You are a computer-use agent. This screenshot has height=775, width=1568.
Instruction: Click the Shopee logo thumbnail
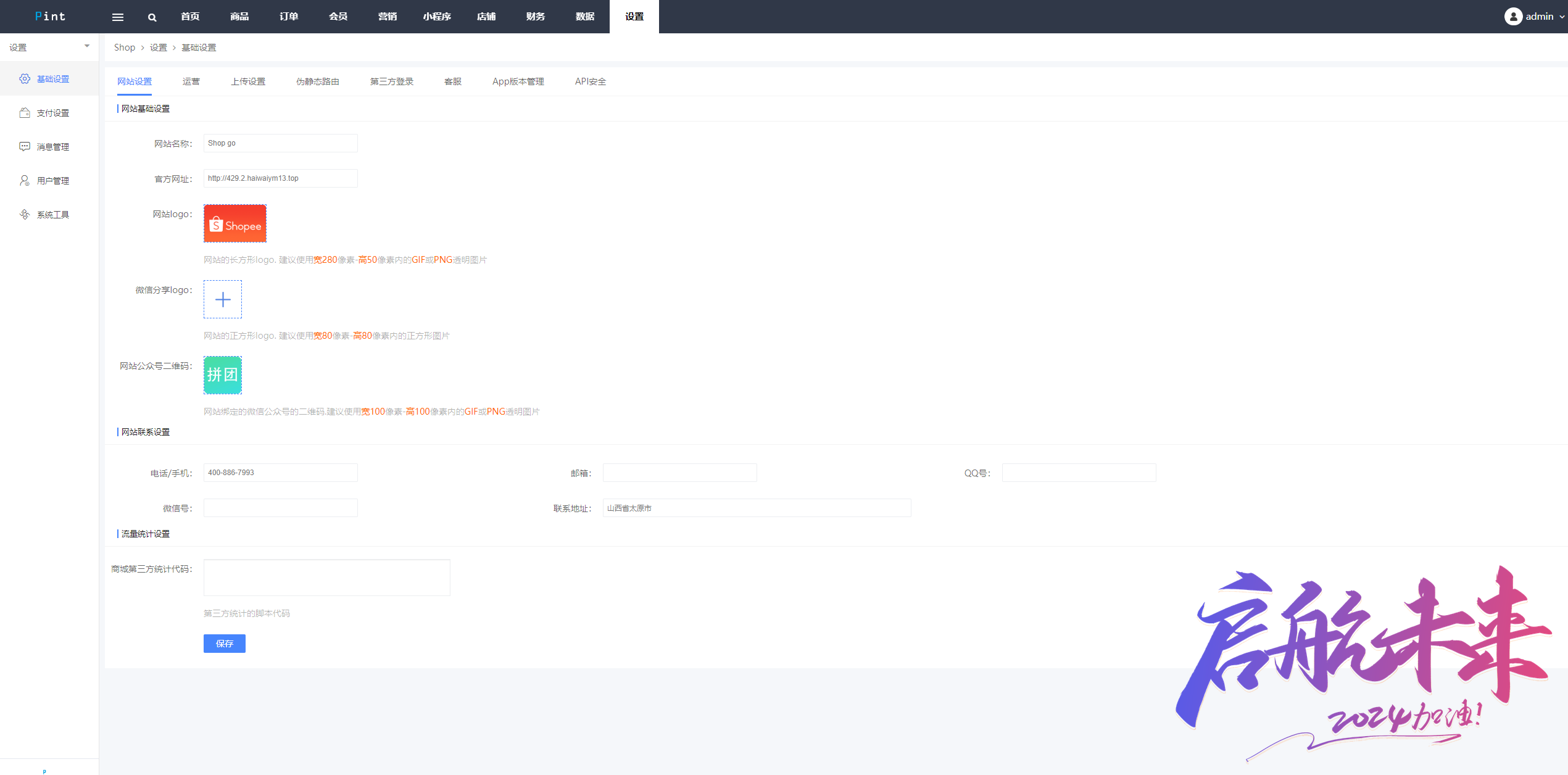click(x=235, y=223)
